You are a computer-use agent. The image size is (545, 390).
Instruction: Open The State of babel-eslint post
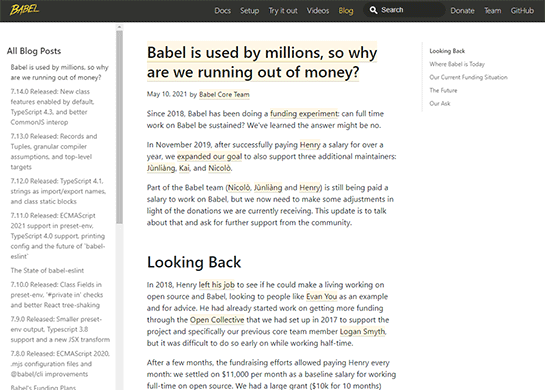tap(47, 270)
